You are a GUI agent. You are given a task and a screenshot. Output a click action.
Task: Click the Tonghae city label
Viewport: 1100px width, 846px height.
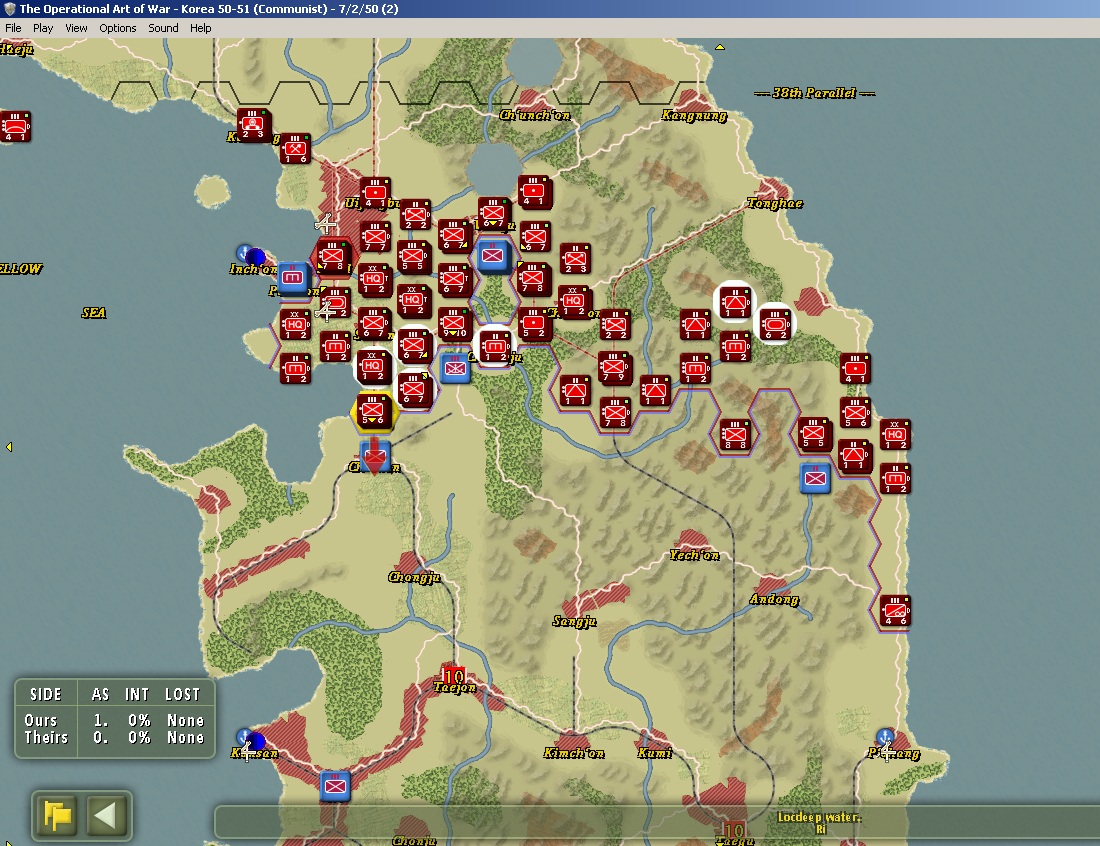775,203
